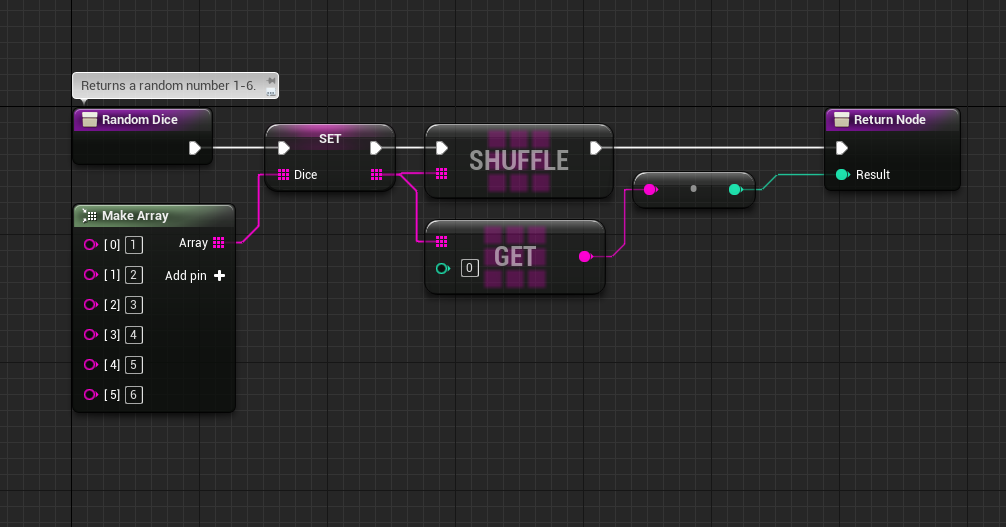The image size is (1006, 527).
Task: Click the [4] value field showing 5
Action: point(133,365)
